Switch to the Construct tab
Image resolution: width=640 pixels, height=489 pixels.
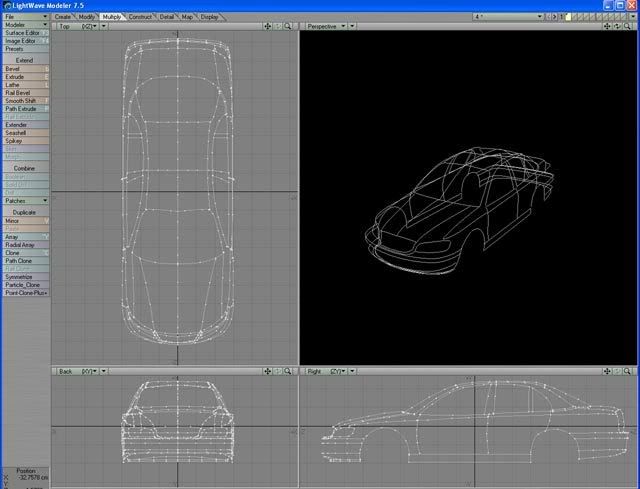(140, 17)
